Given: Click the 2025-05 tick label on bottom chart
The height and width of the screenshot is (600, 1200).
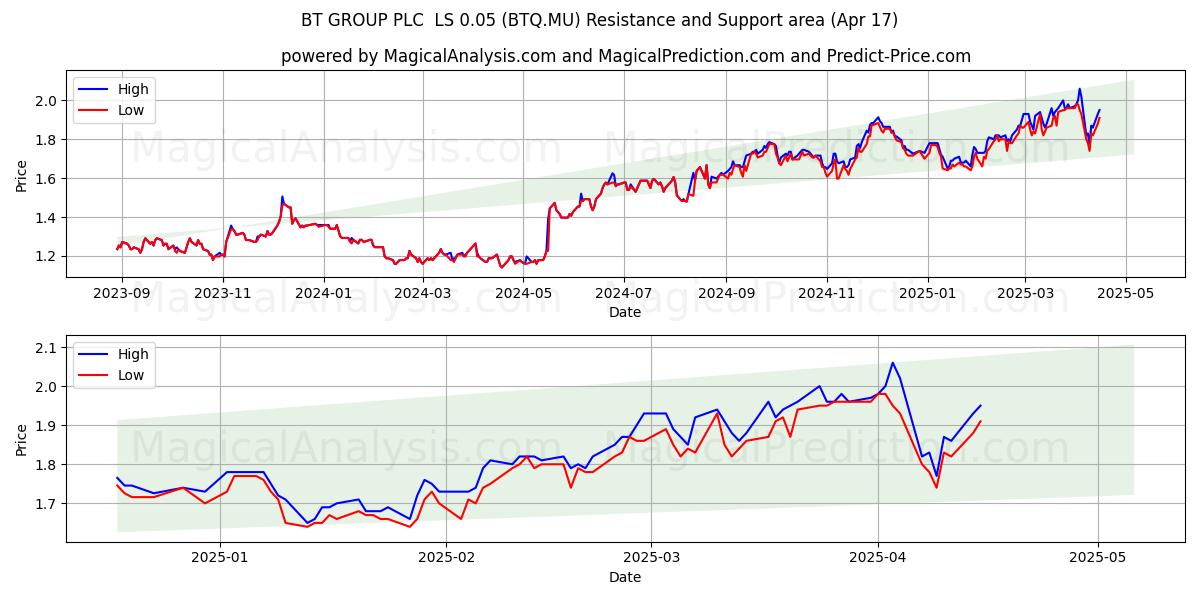Looking at the screenshot, I should pyautogui.click(x=1098, y=559).
